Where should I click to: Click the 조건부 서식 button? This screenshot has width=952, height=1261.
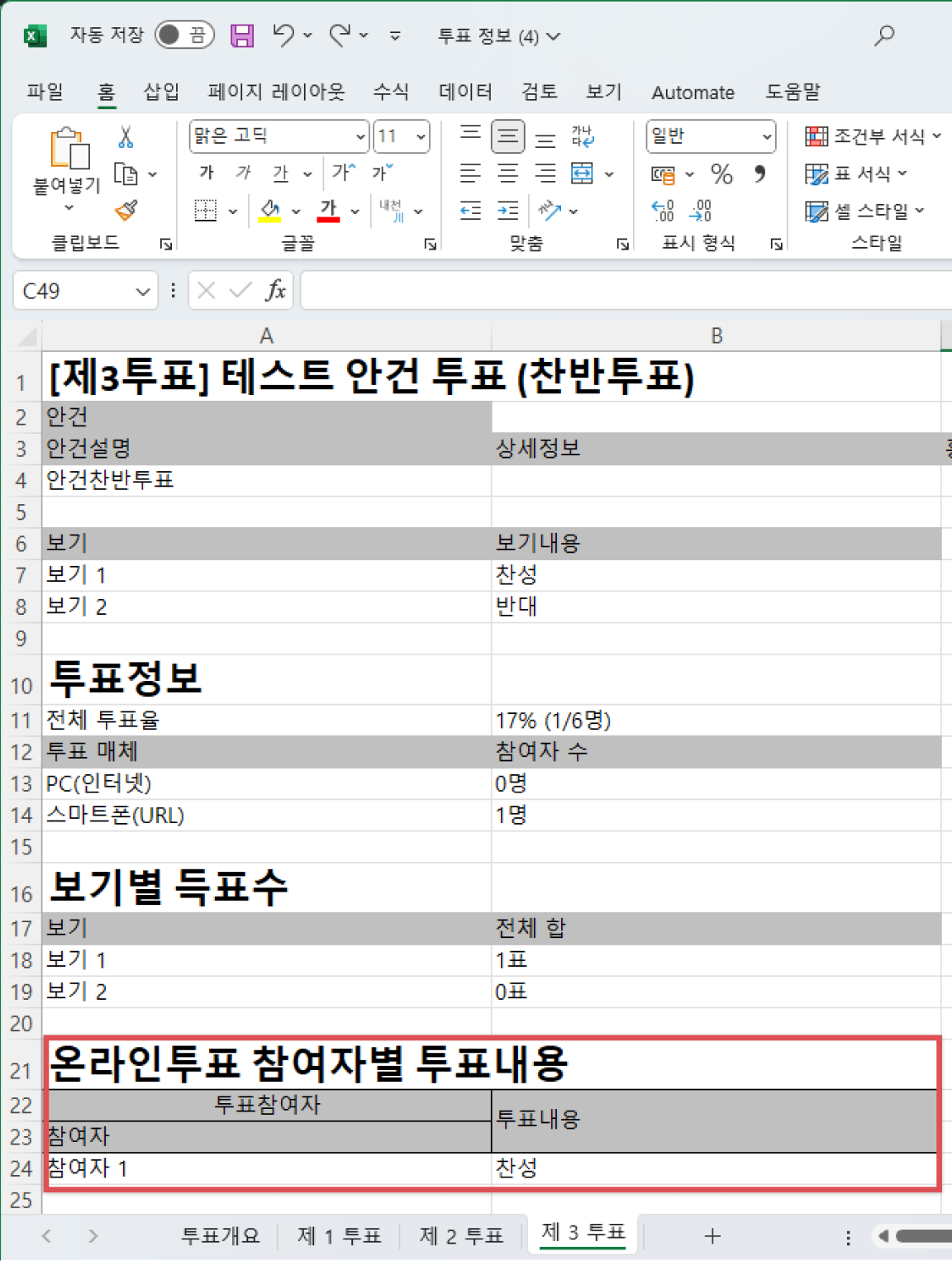click(873, 136)
